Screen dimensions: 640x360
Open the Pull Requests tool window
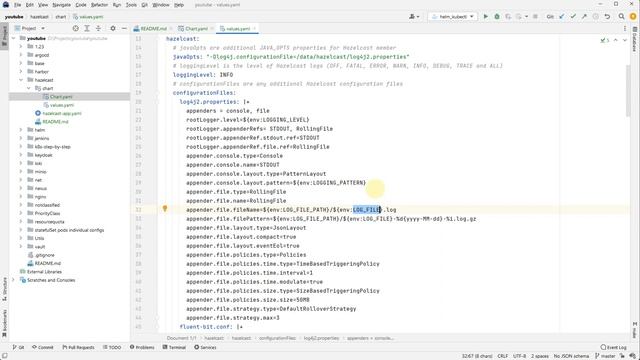pyautogui.click(x=78, y=347)
